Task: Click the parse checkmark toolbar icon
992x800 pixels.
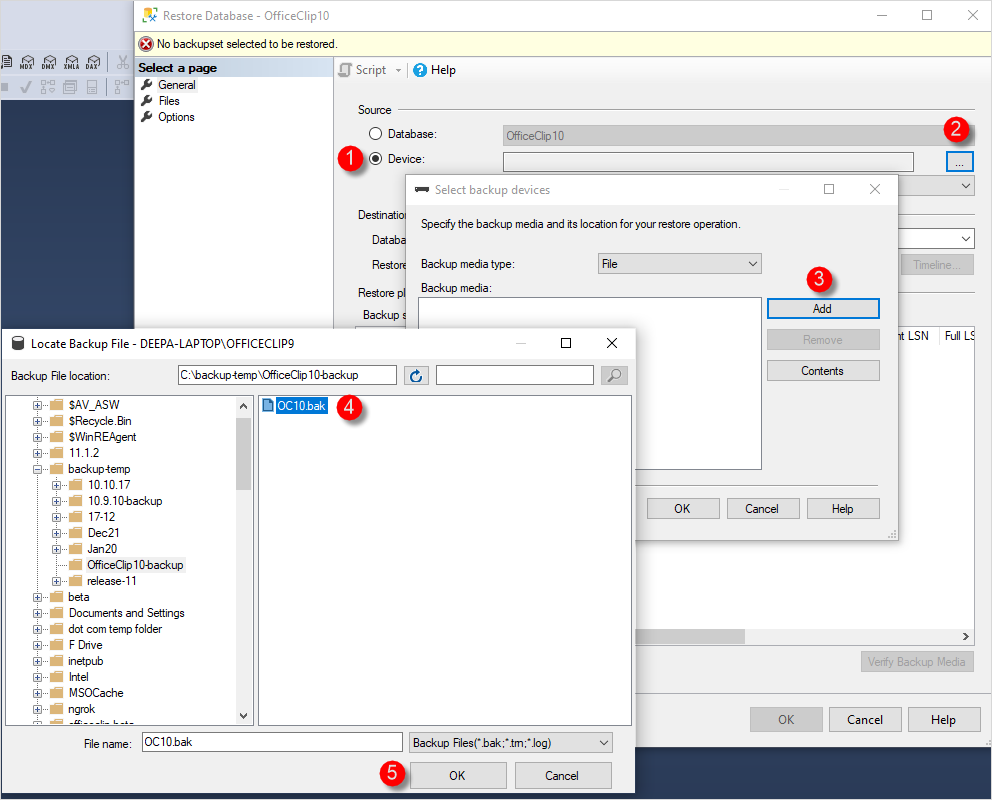Action: pyautogui.click(x=25, y=87)
